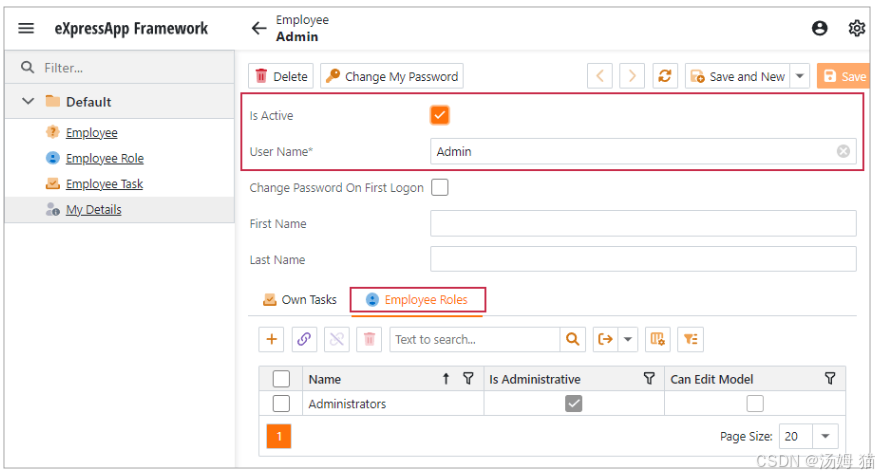Run search with magnifier icon
Viewport: 879px width, 476px height.
point(572,339)
